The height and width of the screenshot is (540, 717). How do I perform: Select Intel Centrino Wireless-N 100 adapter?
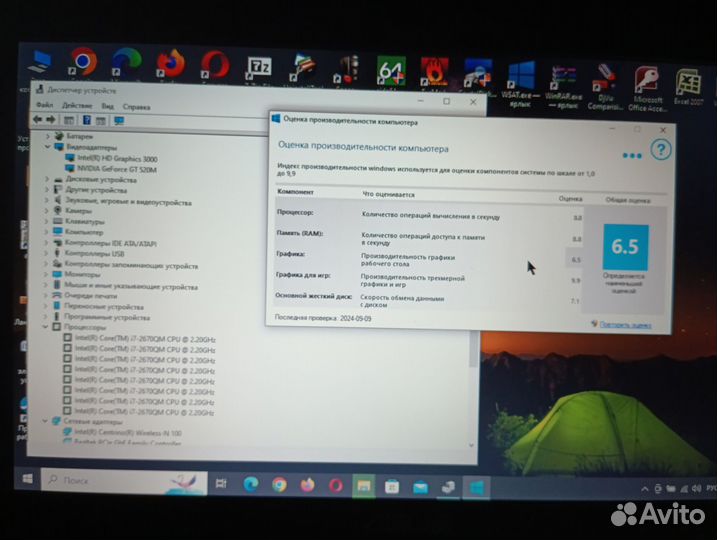point(122,432)
